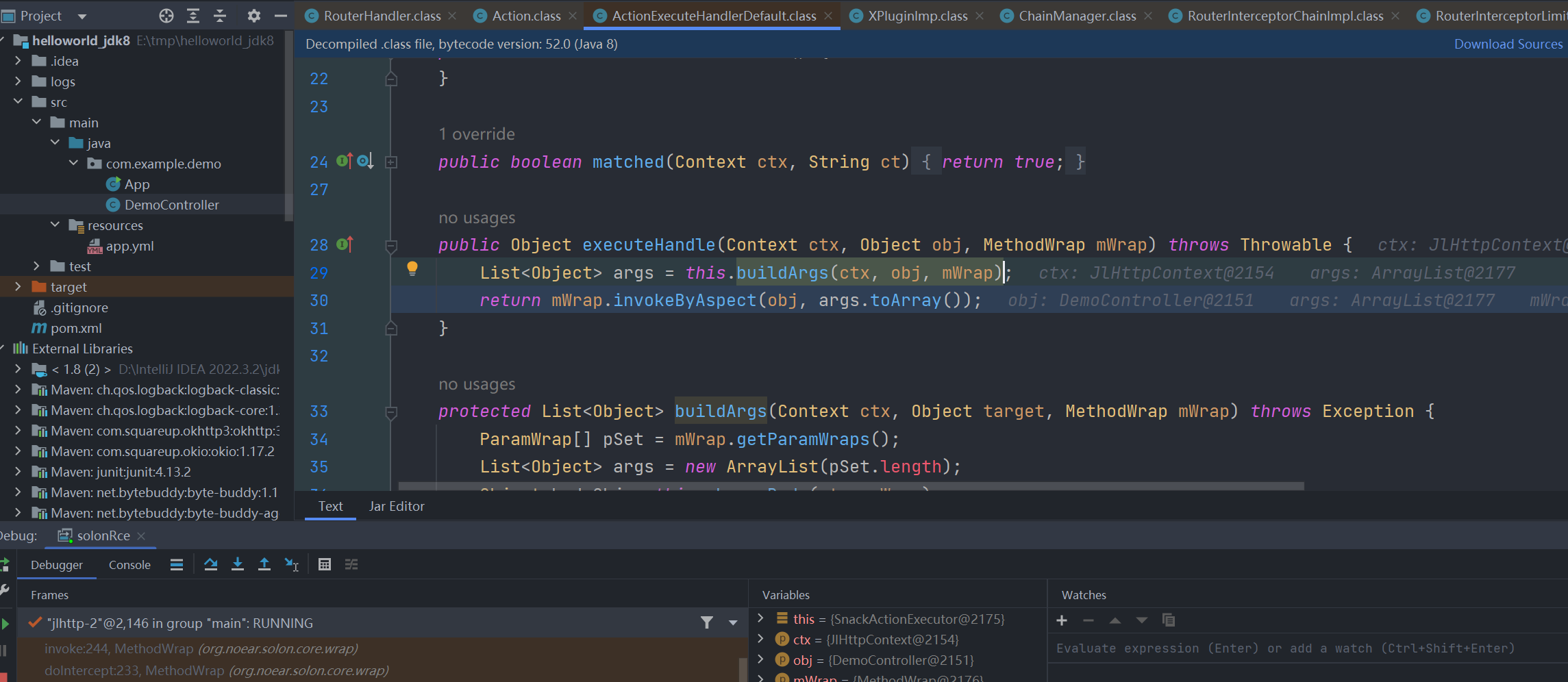
Task: Click the Download Sources link
Action: coord(1507,43)
